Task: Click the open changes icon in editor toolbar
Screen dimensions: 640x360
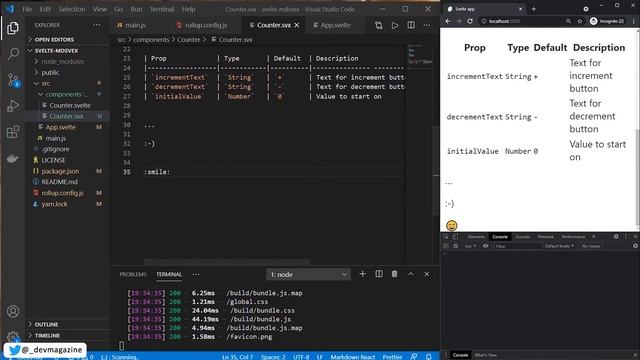Action: click(x=379, y=25)
